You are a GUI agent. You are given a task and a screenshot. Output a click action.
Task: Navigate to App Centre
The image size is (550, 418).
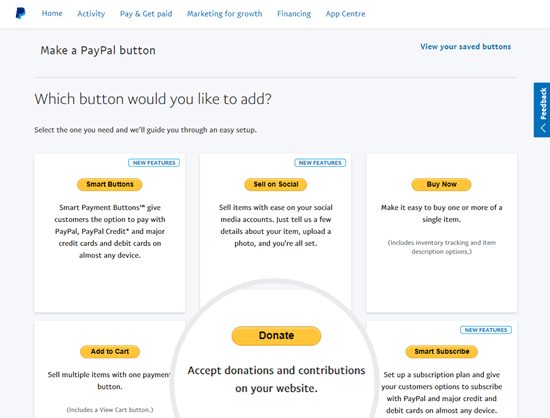[x=346, y=14]
